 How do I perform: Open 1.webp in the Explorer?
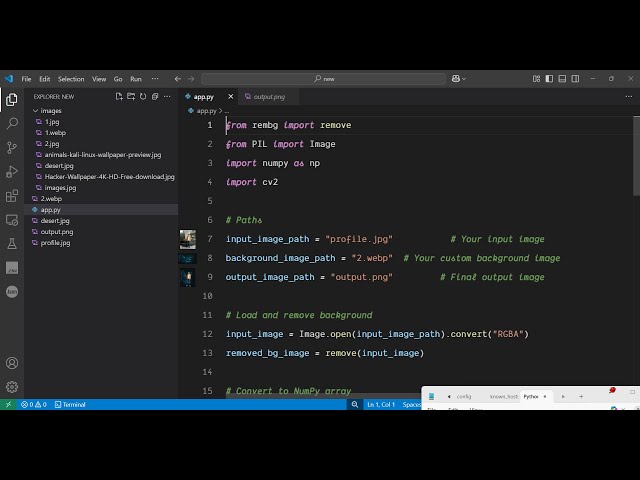coord(55,133)
